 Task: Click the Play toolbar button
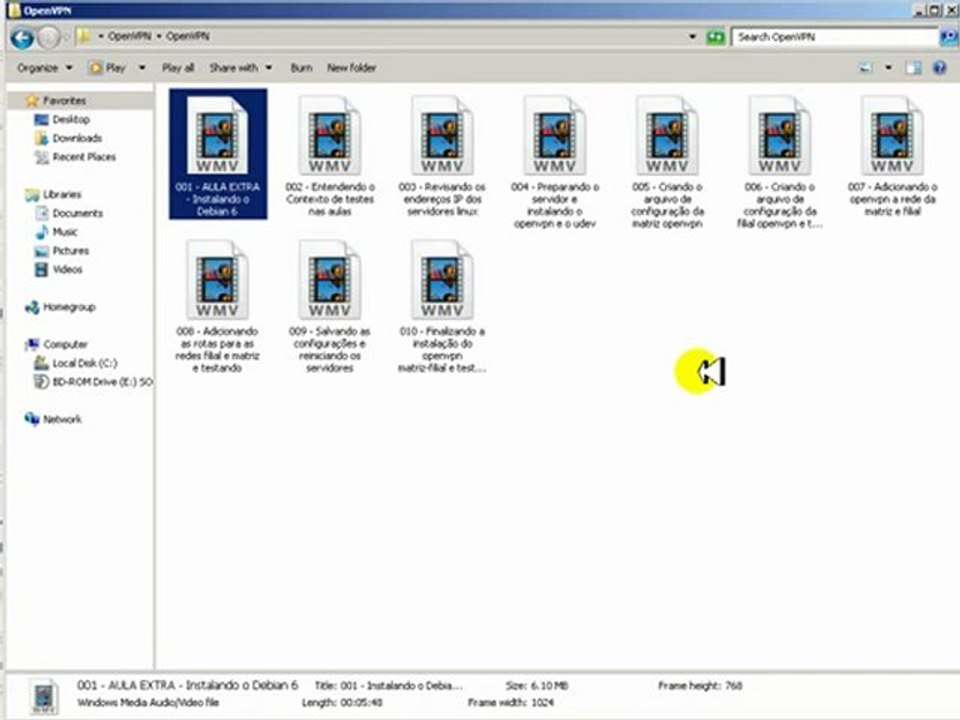(x=108, y=68)
